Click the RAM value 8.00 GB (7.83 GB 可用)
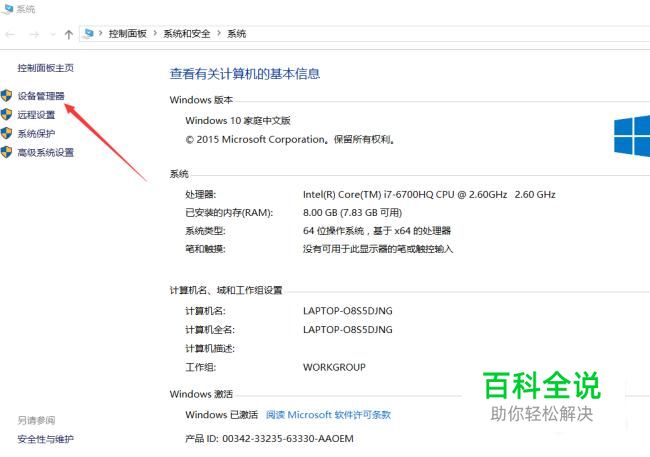 (x=352, y=213)
